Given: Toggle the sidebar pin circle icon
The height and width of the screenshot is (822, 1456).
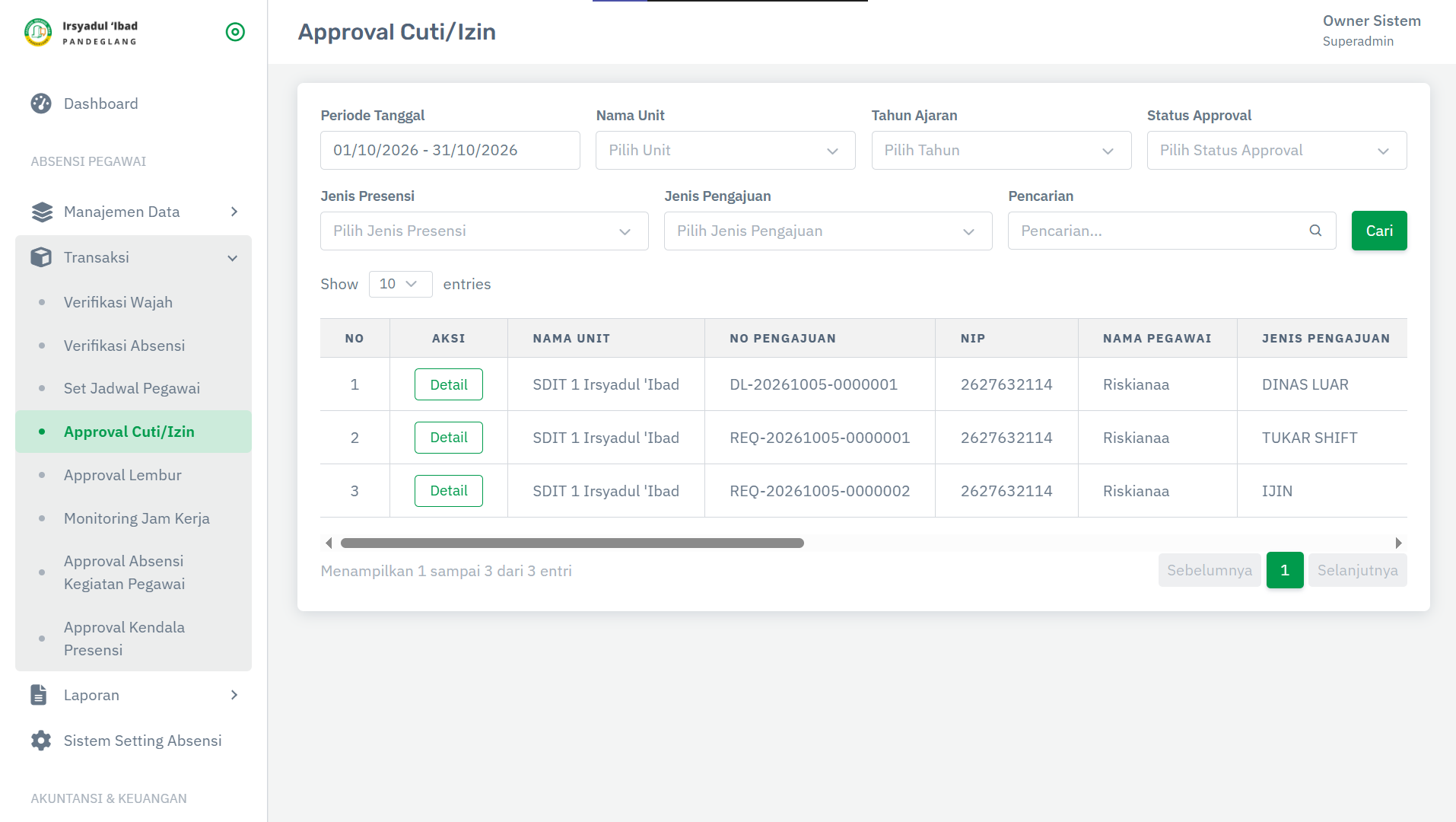Looking at the screenshot, I should tap(235, 32).
